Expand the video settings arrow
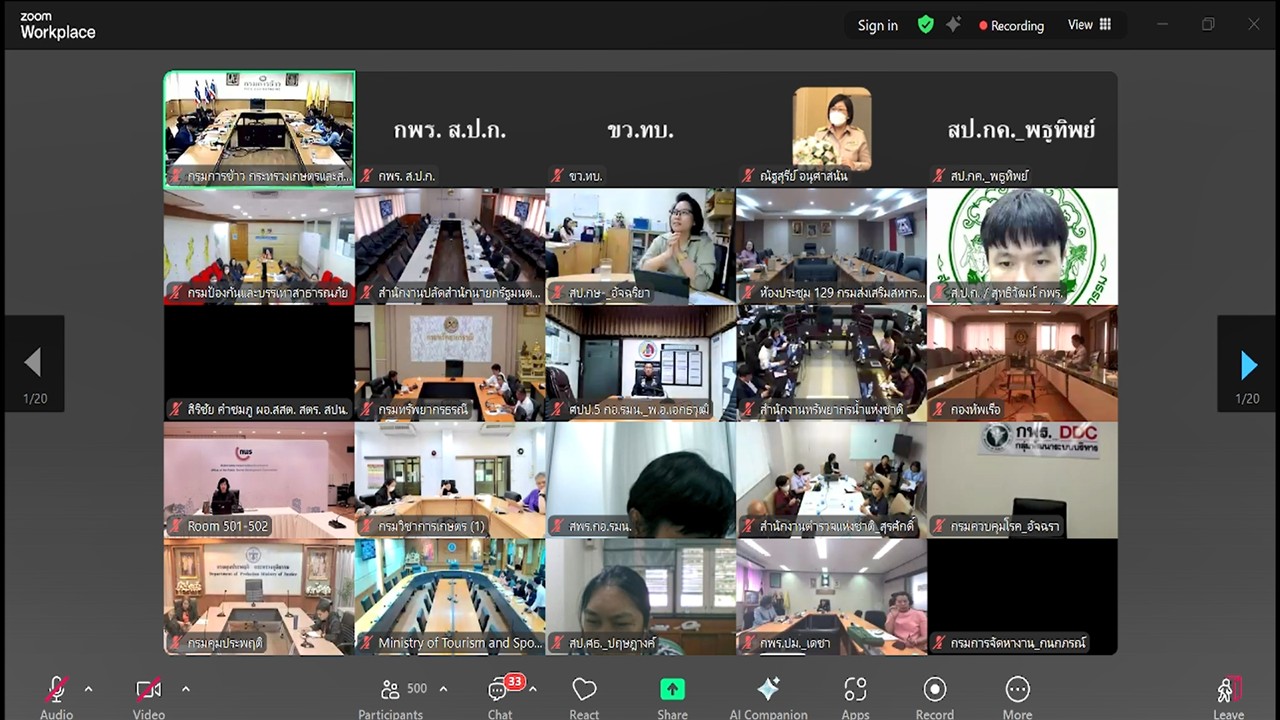The height and width of the screenshot is (720, 1280). [185, 689]
